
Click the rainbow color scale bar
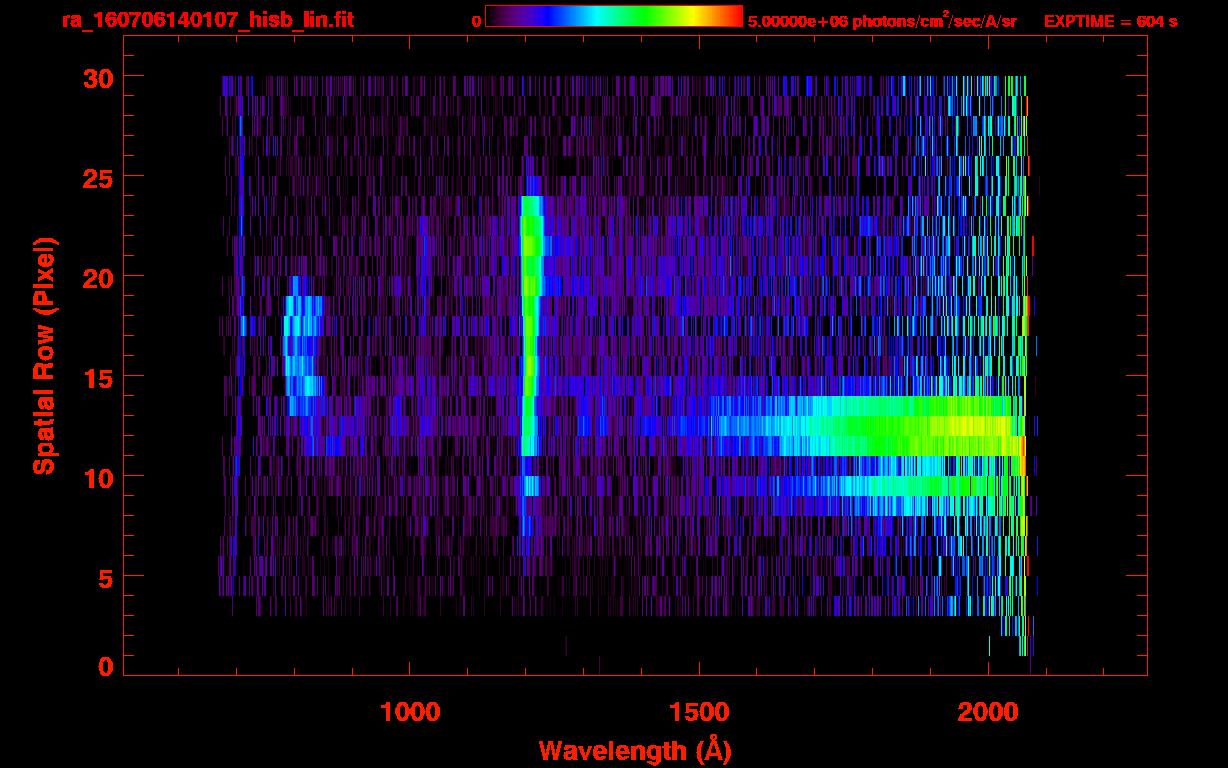(x=613, y=16)
